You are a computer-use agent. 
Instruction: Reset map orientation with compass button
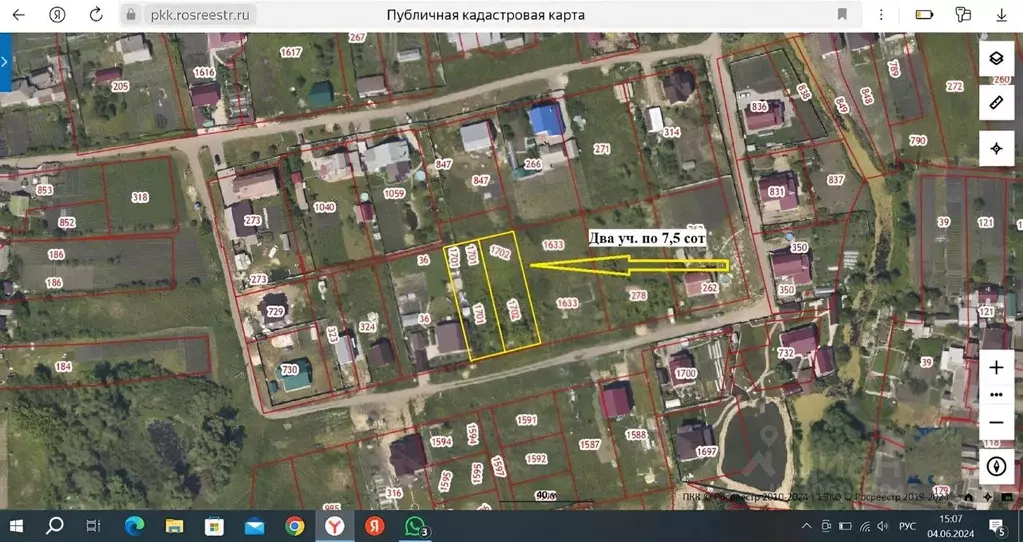[x=996, y=466]
